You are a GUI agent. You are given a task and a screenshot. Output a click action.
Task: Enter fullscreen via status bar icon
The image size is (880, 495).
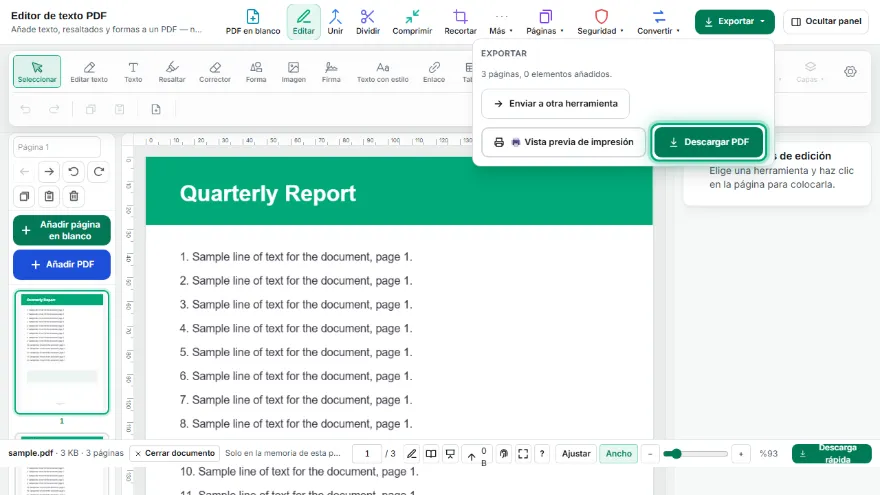pyautogui.click(x=523, y=453)
